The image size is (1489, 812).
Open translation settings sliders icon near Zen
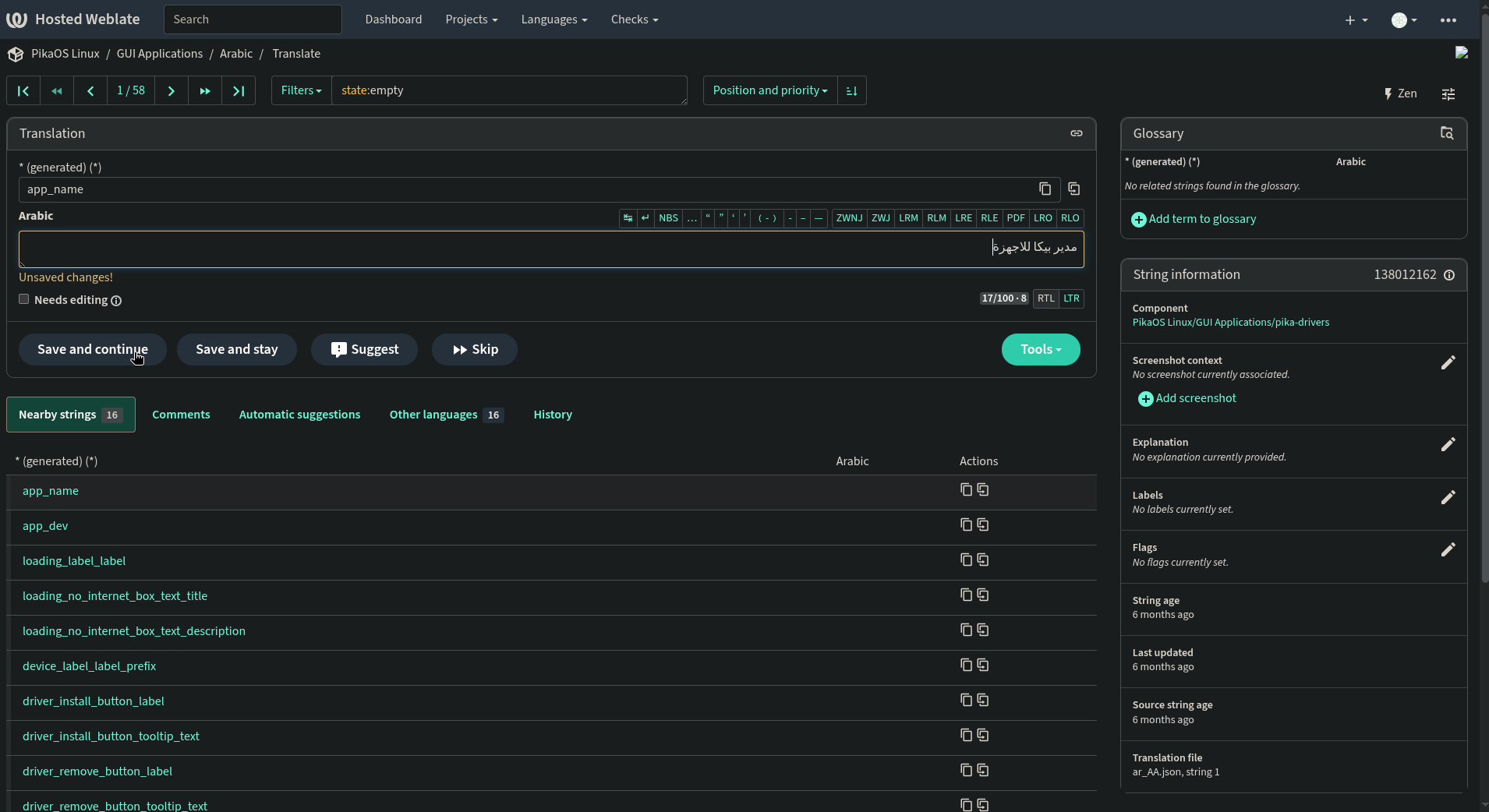tap(1448, 94)
